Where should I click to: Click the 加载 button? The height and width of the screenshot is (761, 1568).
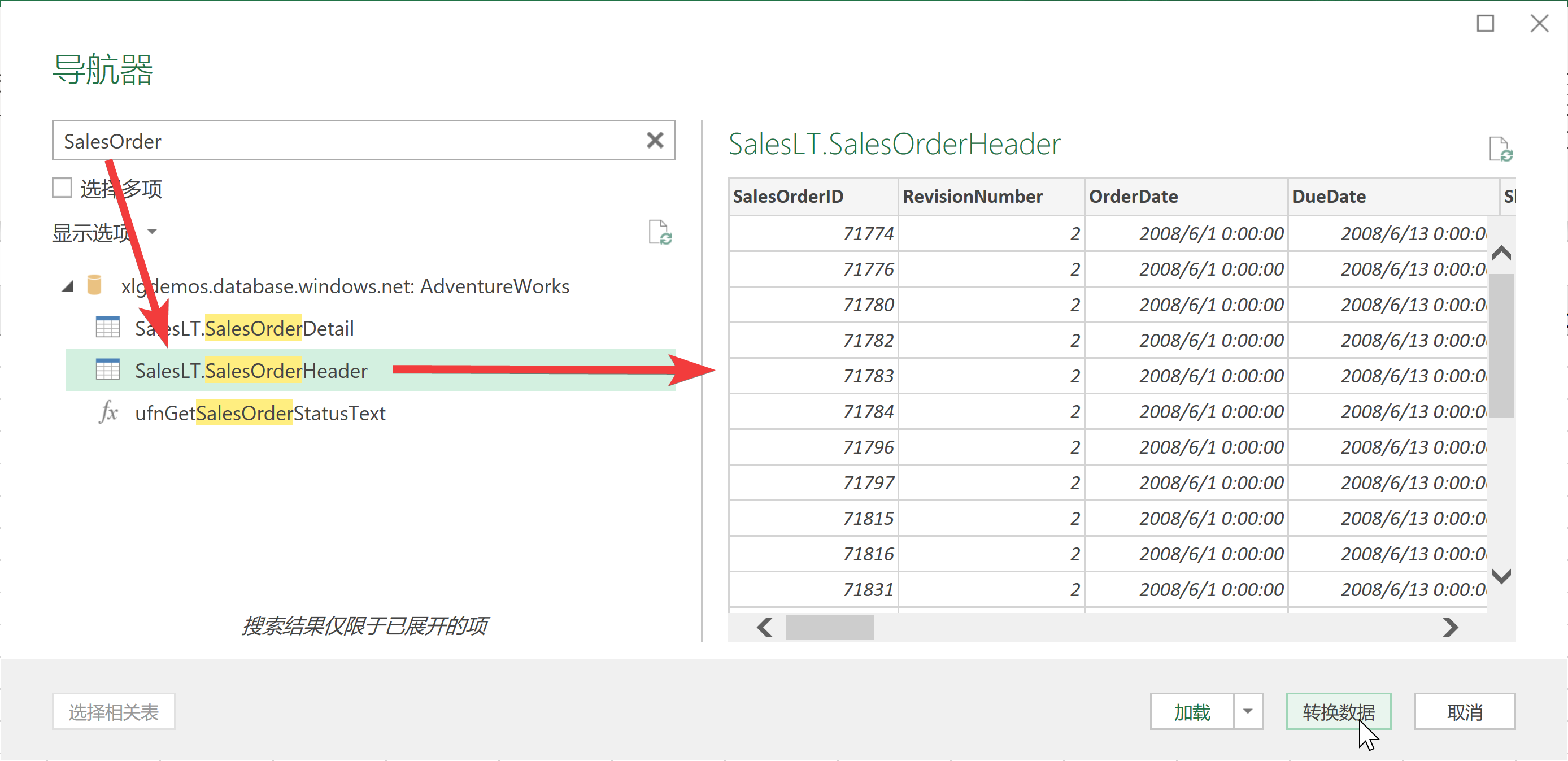[x=1191, y=711]
